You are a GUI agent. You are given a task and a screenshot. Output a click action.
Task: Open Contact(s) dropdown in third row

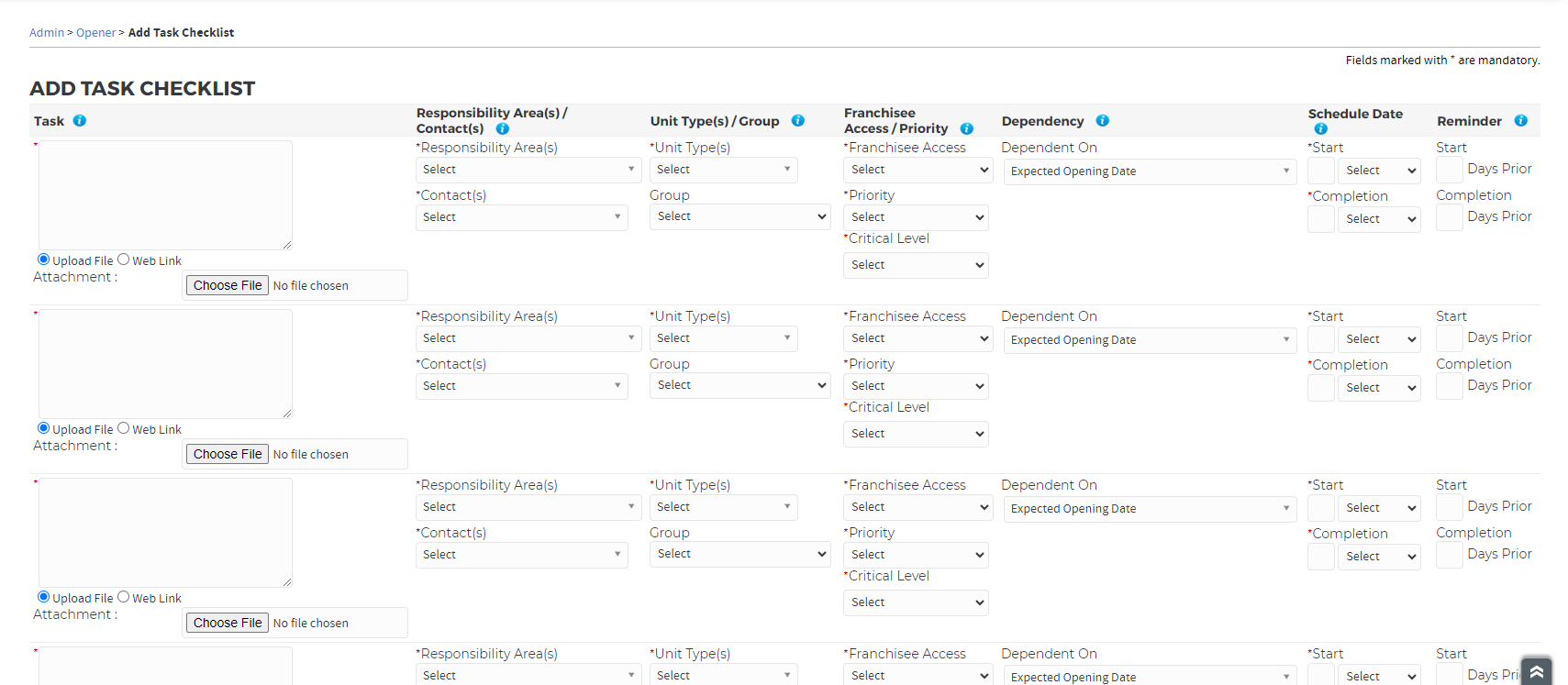click(x=522, y=555)
